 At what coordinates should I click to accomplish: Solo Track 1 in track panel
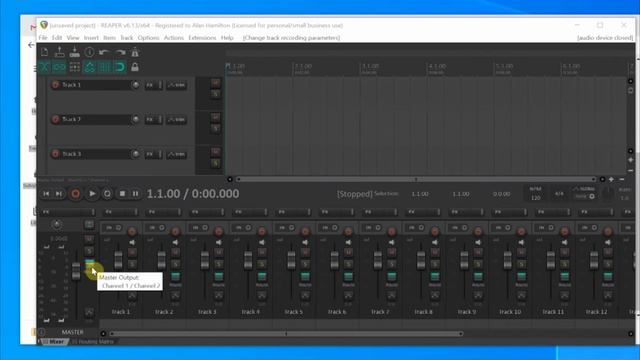click(x=216, y=94)
